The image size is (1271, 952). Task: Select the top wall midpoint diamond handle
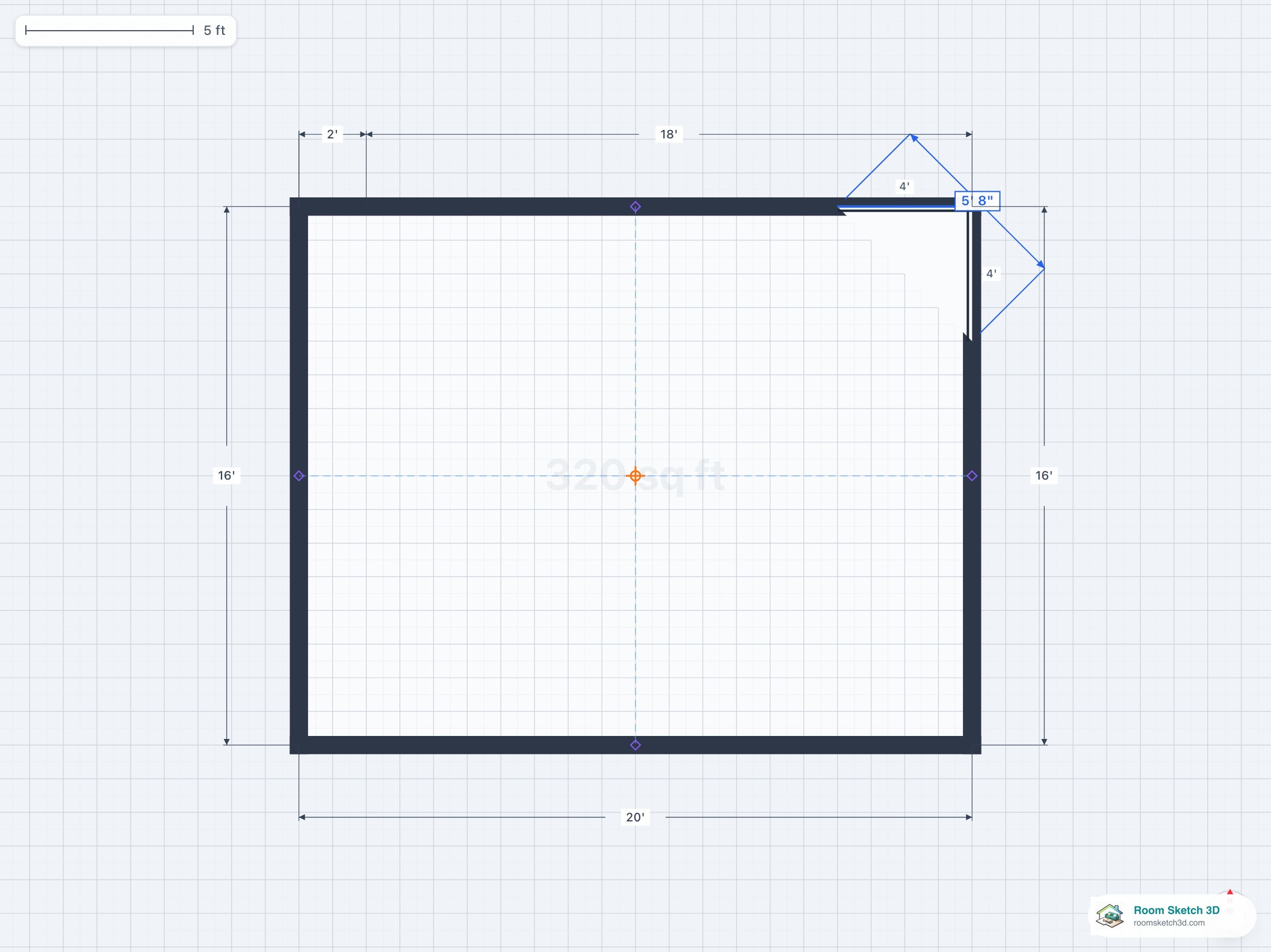pyautogui.click(x=635, y=206)
